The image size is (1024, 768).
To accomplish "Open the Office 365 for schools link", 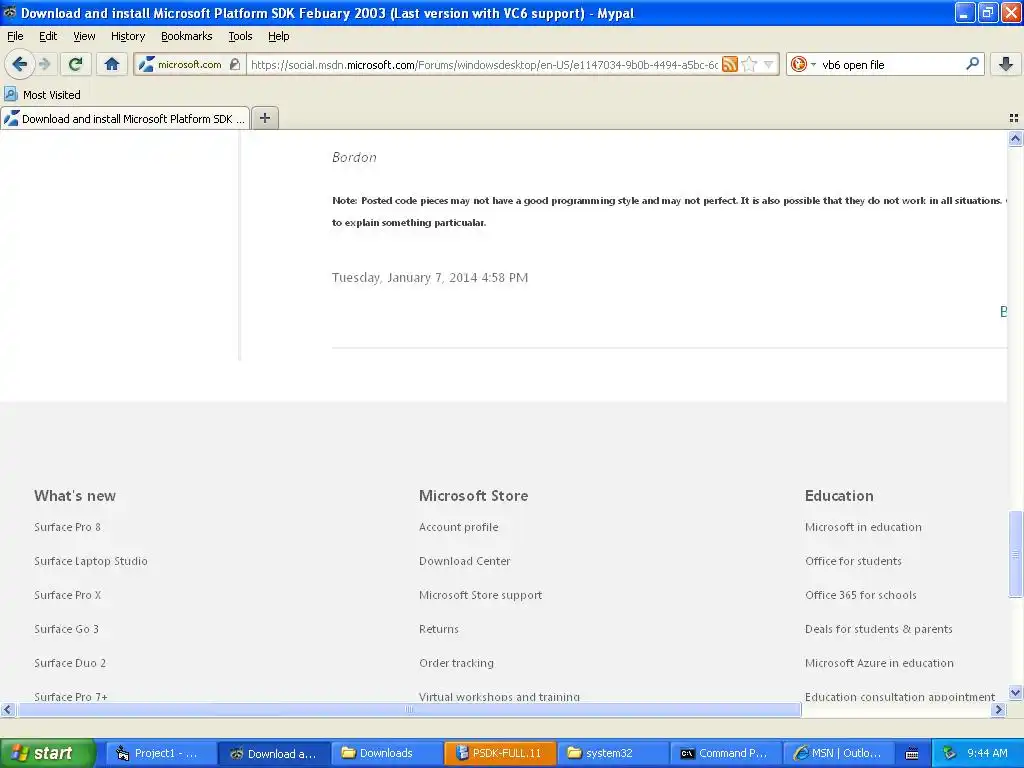I will [860, 595].
